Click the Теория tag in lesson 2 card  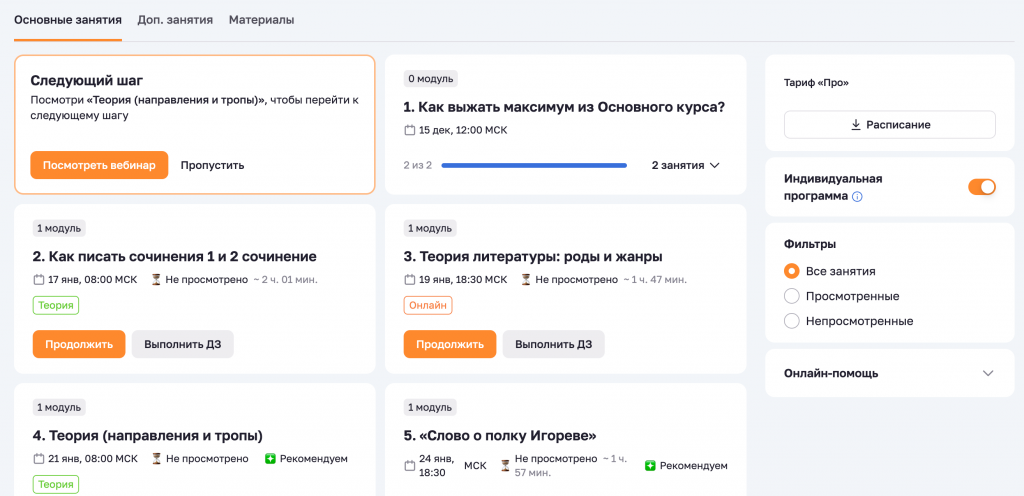56,305
